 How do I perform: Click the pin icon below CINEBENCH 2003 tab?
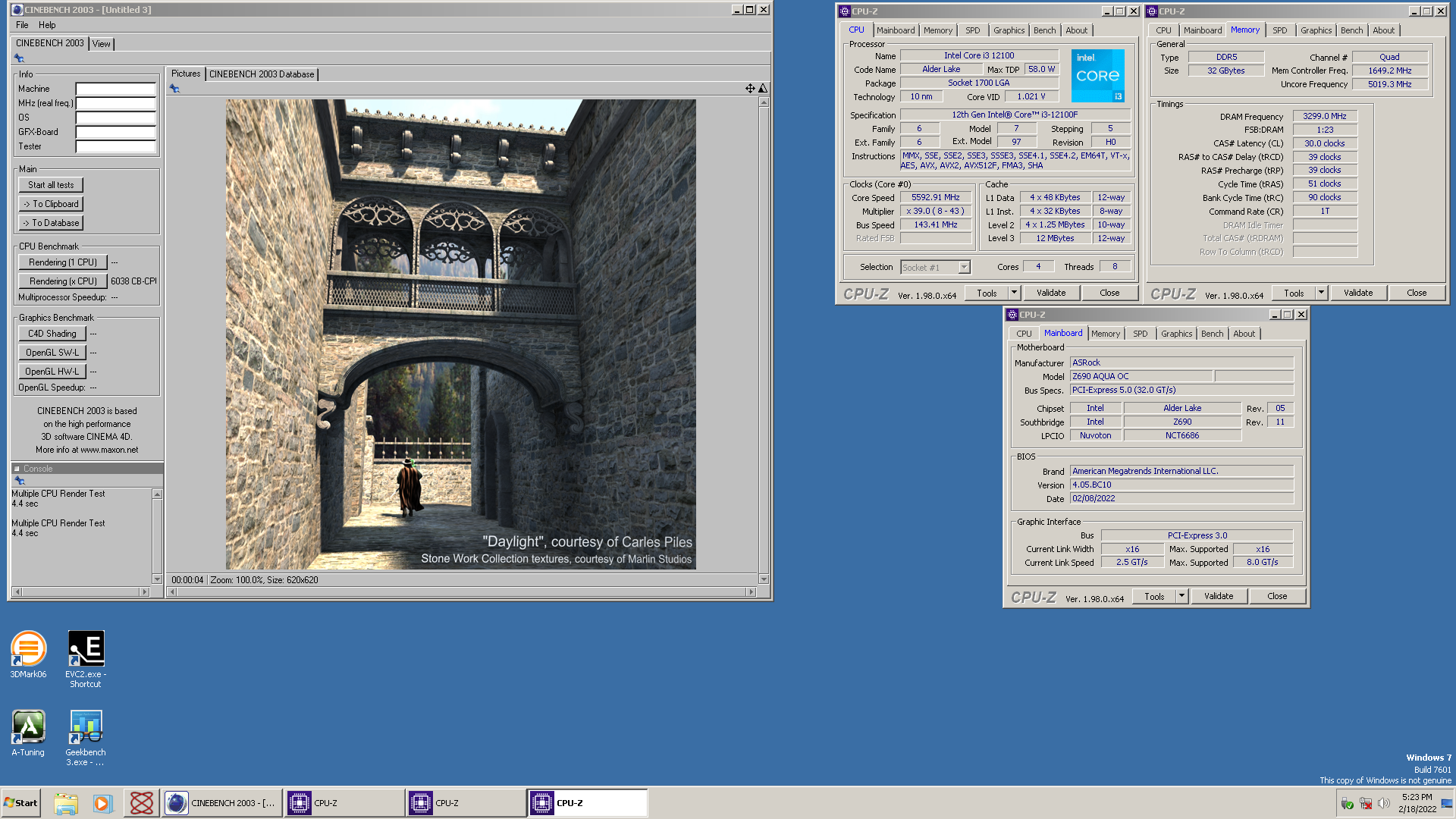point(19,58)
